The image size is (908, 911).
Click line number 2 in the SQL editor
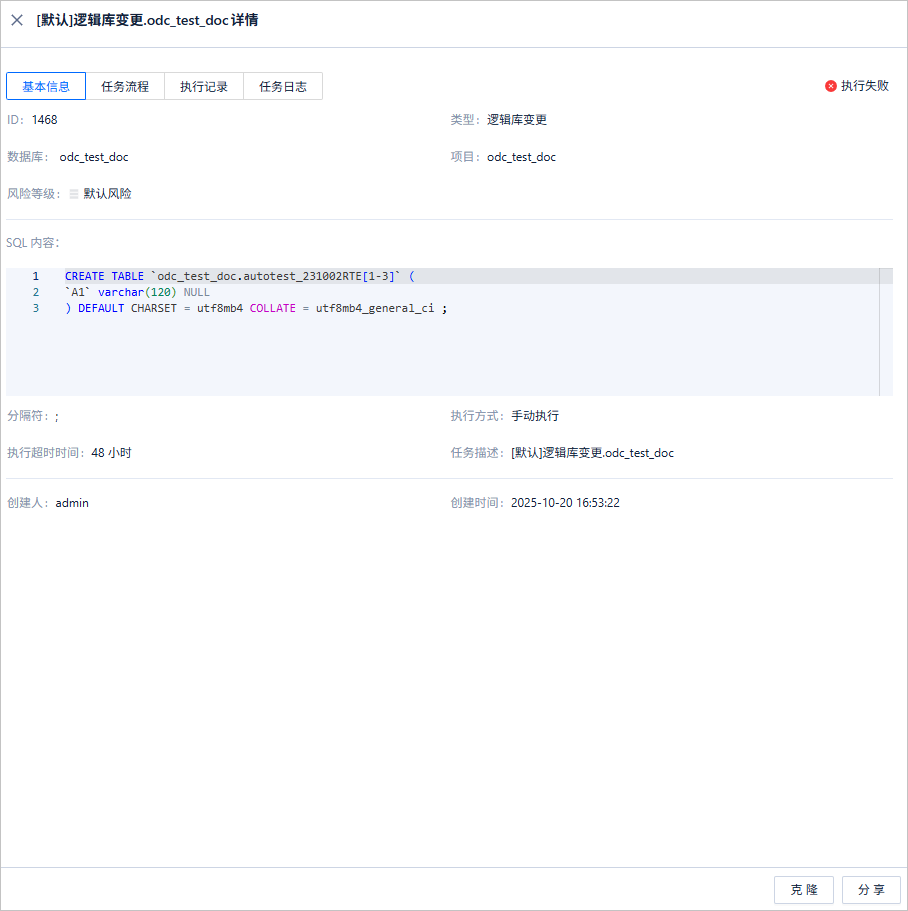pyautogui.click(x=36, y=292)
